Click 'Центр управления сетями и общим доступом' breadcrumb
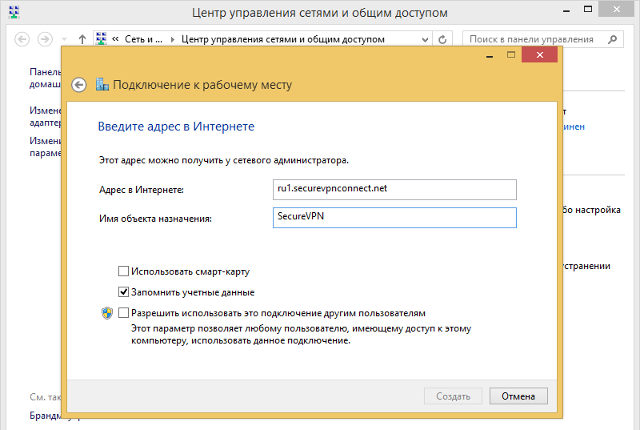This screenshot has height=430, width=640. pos(282,40)
